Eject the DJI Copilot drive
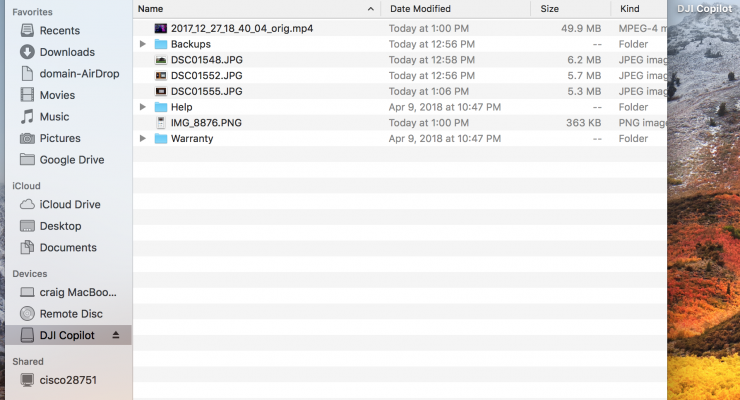The width and height of the screenshot is (740, 400). [x=116, y=335]
